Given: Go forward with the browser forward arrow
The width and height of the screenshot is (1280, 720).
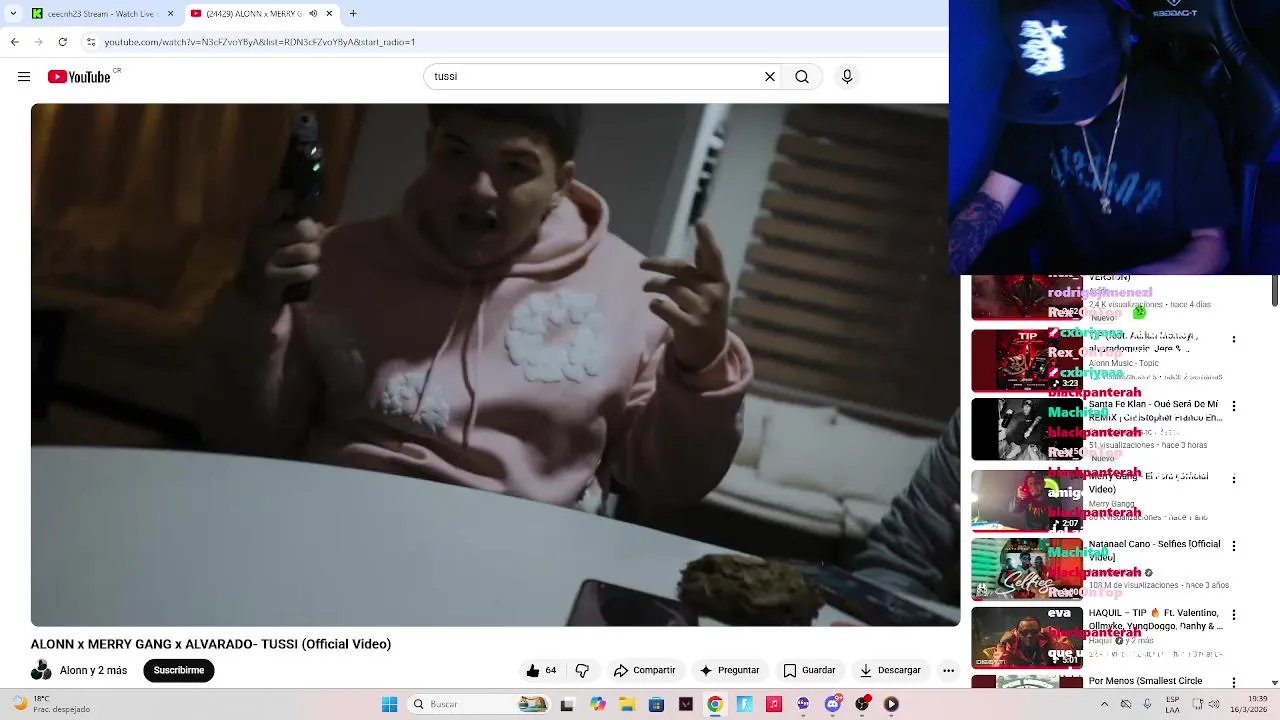Looking at the screenshot, I should click(x=38, y=42).
